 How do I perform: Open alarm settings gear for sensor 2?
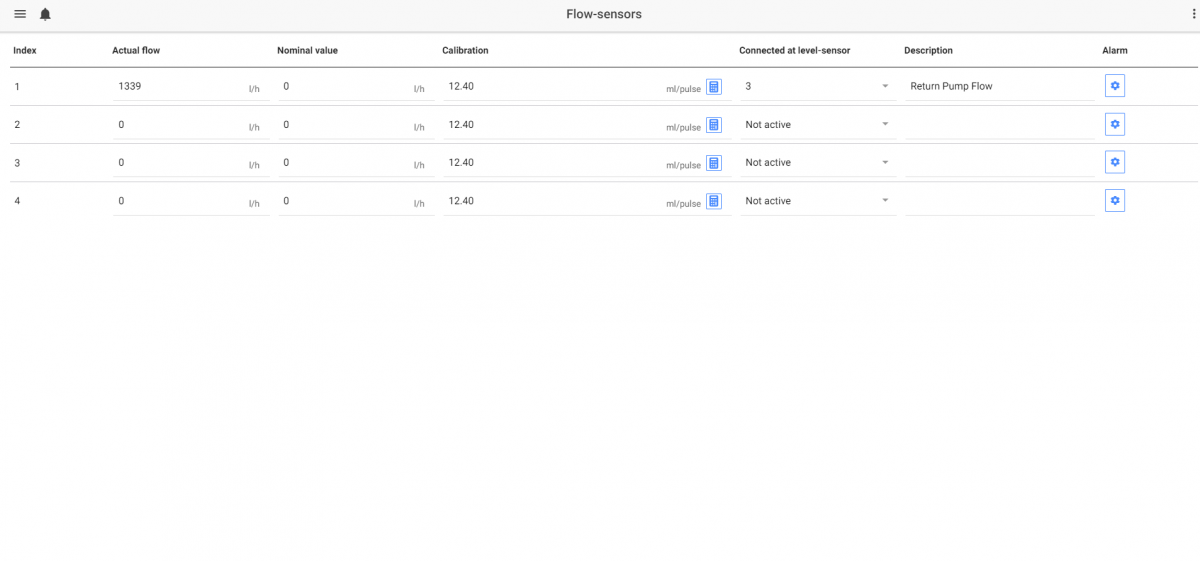1115,124
